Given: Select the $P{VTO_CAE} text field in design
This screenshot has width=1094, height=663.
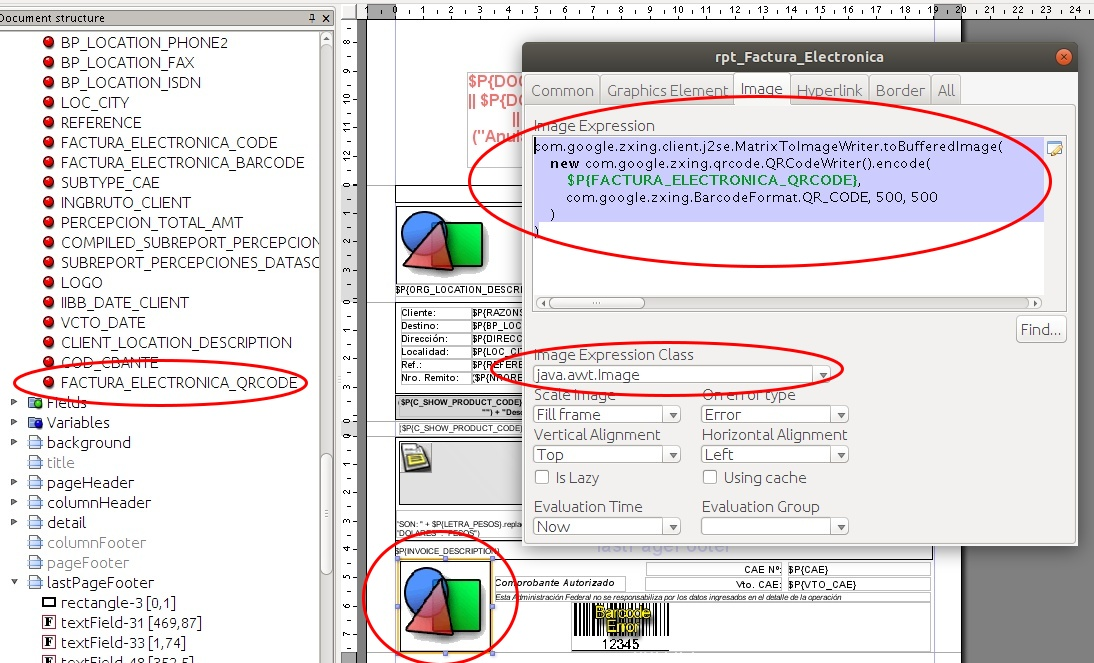Looking at the screenshot, I should pos(858,584).
